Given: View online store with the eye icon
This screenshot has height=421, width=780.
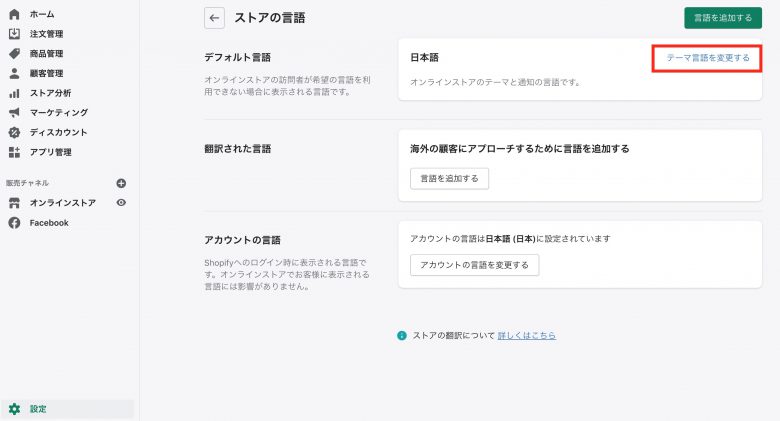Looking at the screenshot, I should pyautogui.click(x=121, y=203).
